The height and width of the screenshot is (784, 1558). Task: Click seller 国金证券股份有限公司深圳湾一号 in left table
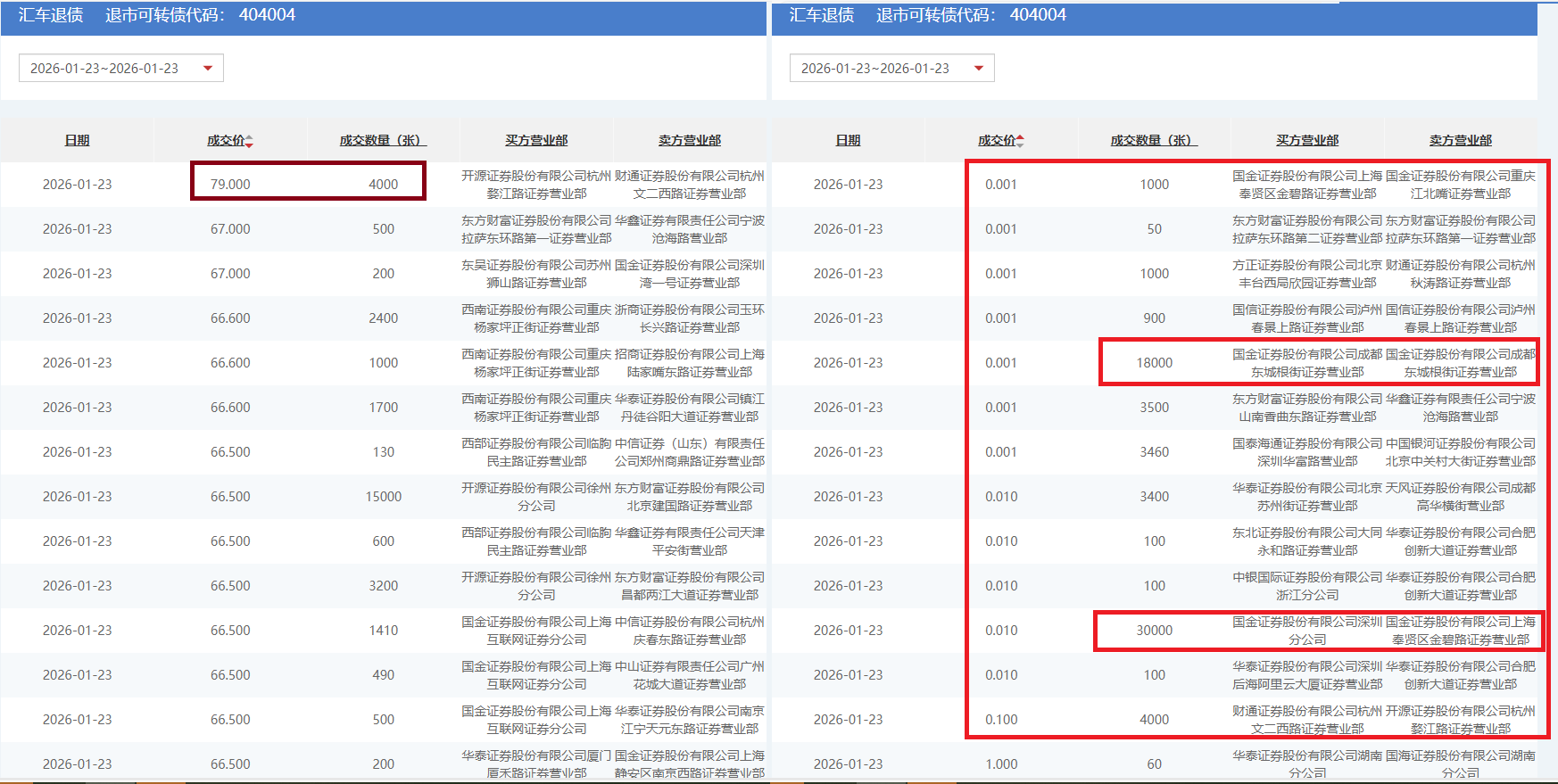coord(690,274)
